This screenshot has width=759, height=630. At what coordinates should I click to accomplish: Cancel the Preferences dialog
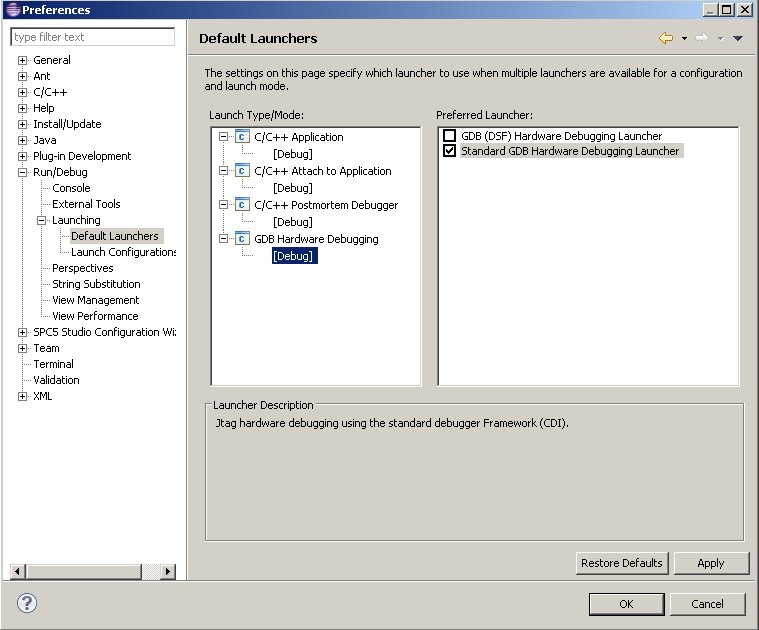(x=707, y=604)
